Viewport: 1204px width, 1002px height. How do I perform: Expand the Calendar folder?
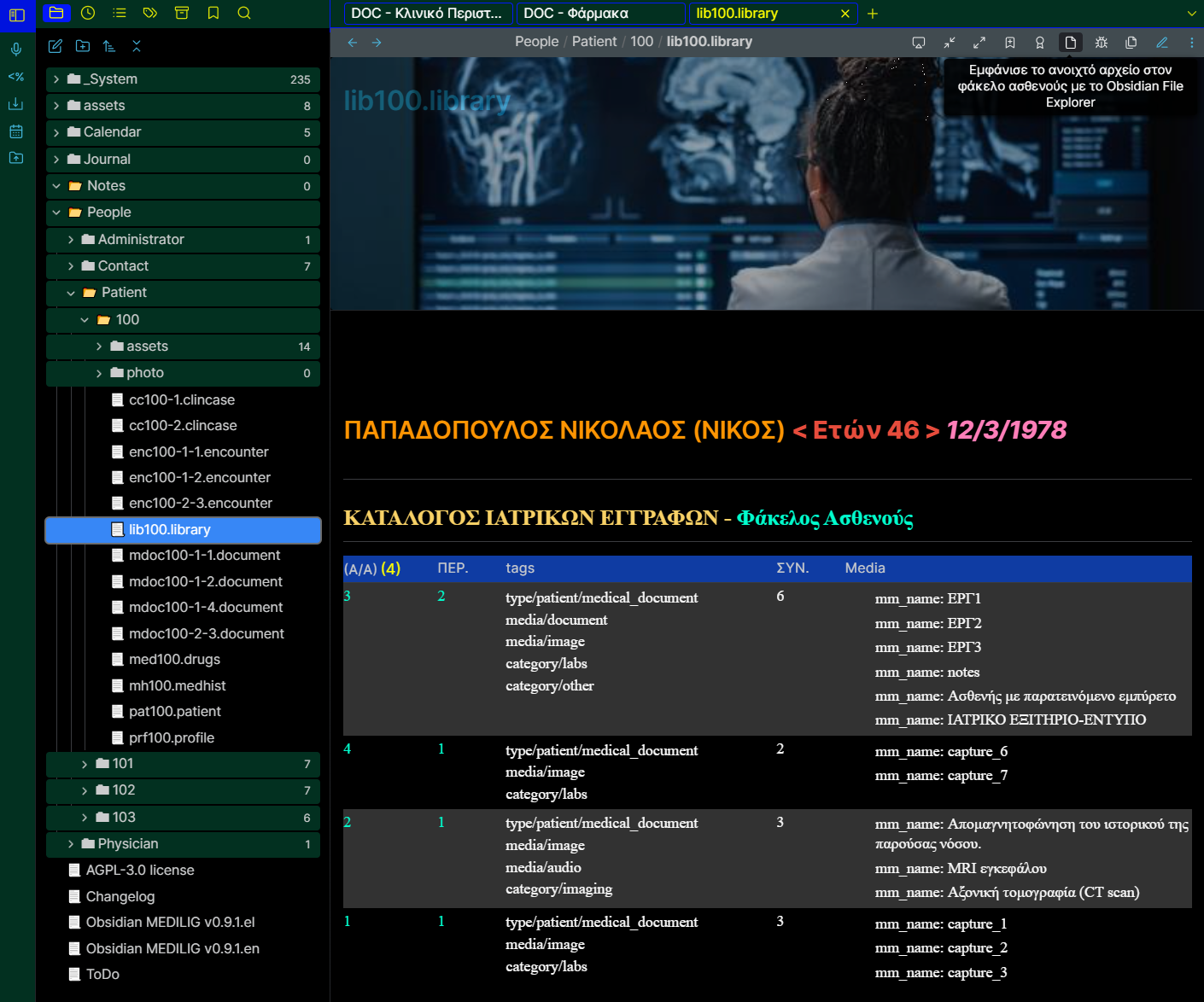click(x=183, y=132)
